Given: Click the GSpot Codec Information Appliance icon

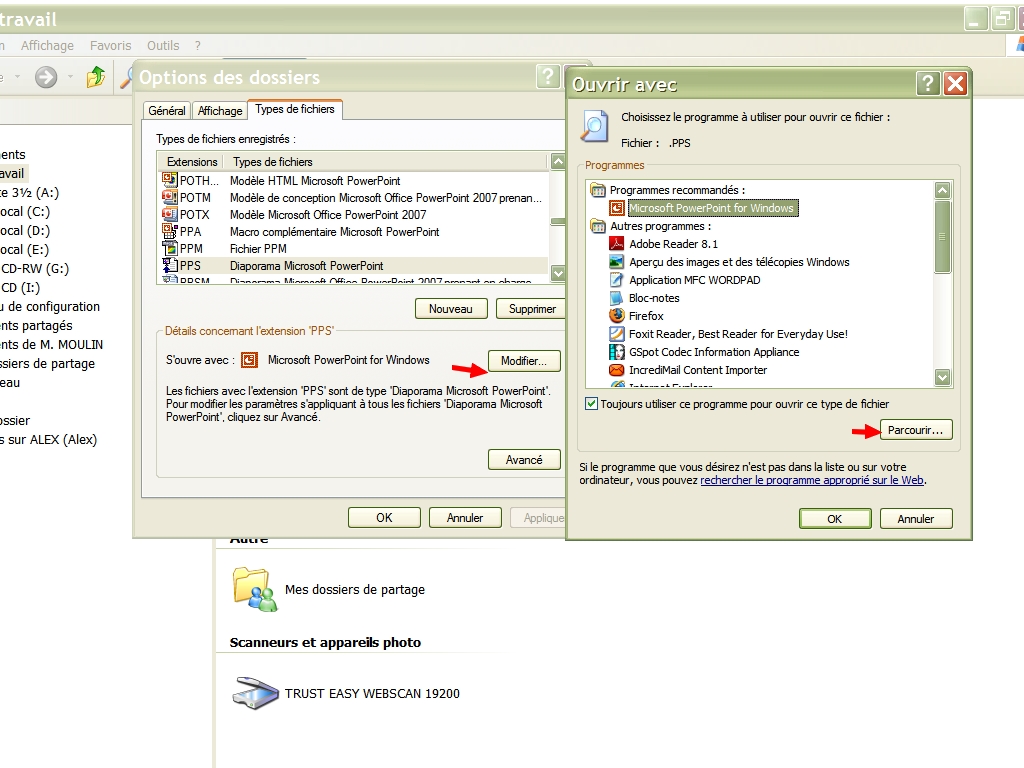Looking at the screenshot, I should point(618,352).
